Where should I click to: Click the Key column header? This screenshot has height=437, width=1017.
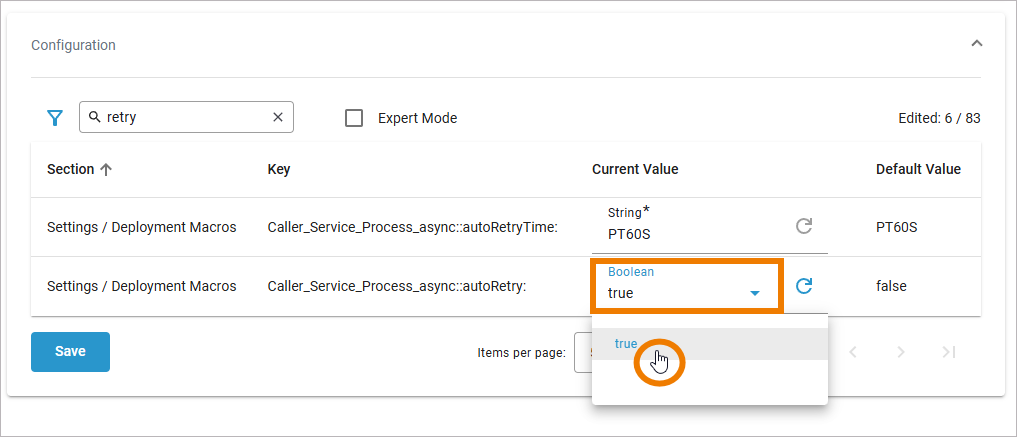[279, 169]
